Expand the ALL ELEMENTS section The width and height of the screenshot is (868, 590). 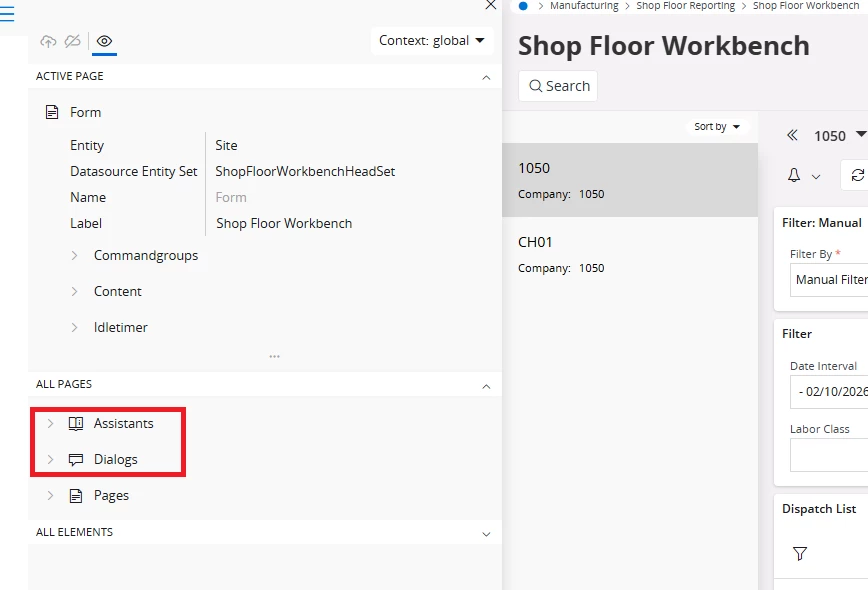pos(486,534)
